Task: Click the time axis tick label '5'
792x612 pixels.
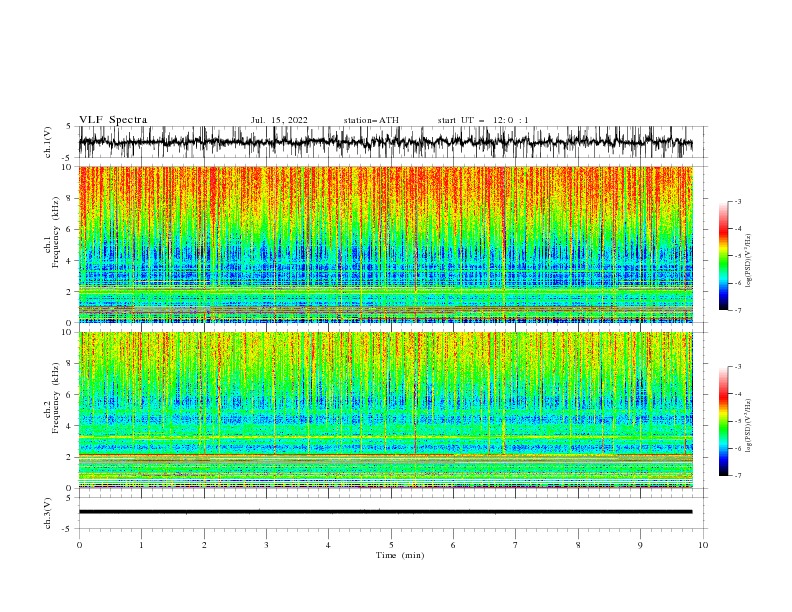Action: click(x=391, y=545)
